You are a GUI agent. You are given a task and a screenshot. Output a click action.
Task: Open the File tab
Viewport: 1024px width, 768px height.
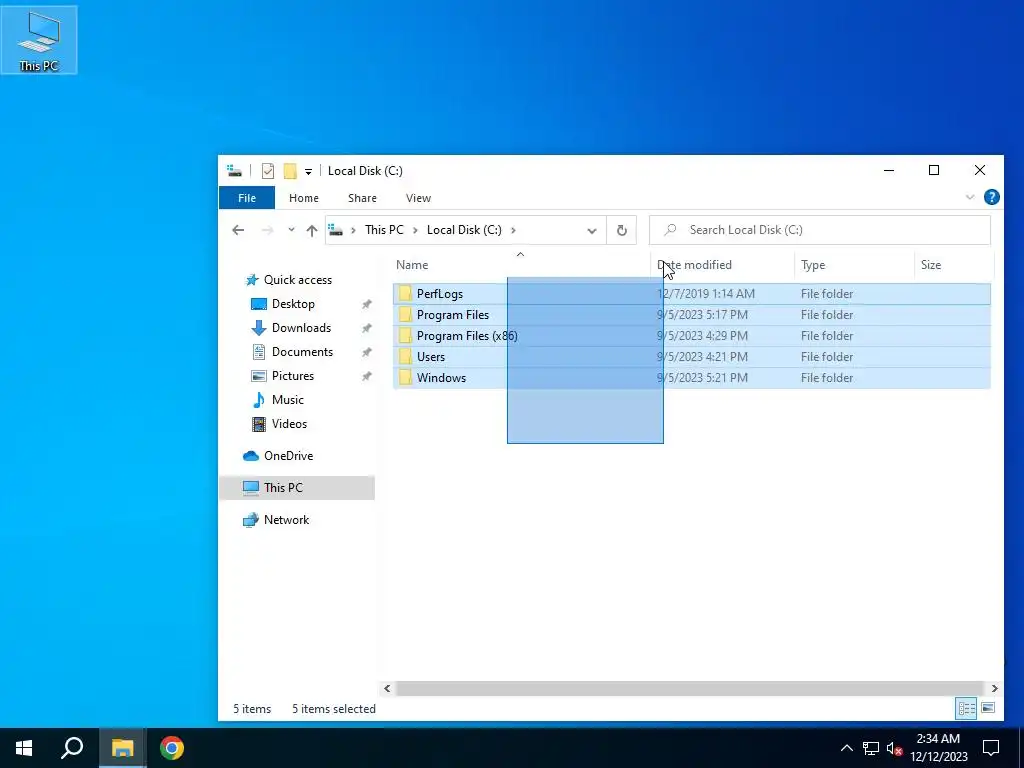pos(247,198)
